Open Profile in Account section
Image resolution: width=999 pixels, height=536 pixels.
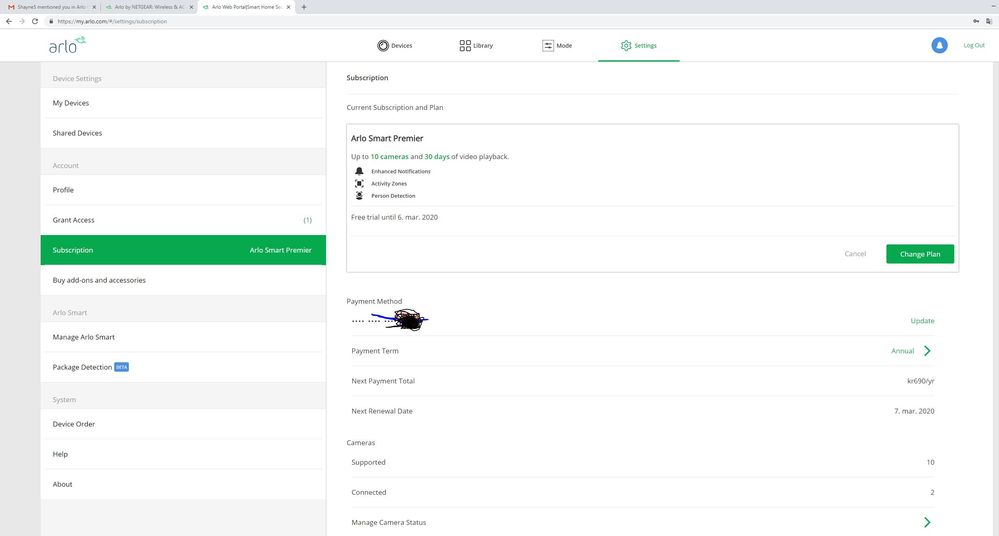click(183, 190)
